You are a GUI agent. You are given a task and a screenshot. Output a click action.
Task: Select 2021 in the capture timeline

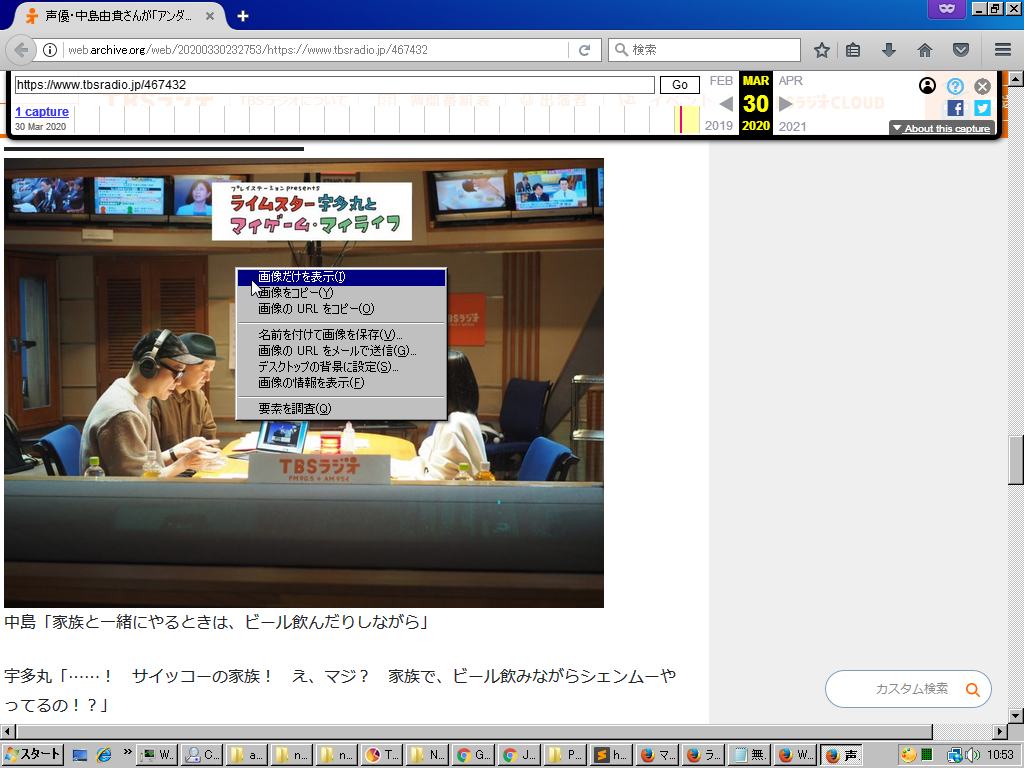tap(792, 127)
